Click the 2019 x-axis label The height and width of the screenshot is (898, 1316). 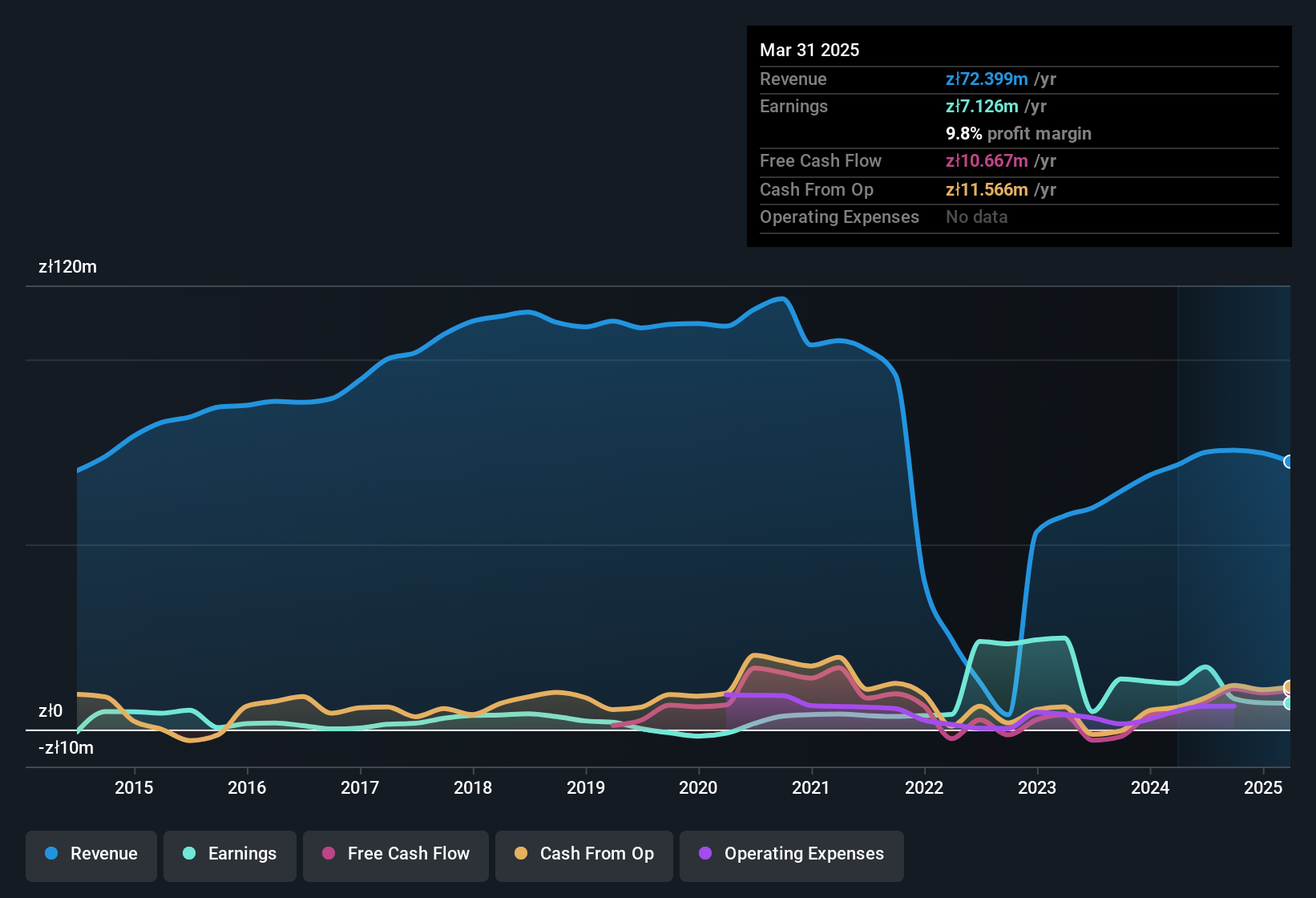tap(586, 787)
